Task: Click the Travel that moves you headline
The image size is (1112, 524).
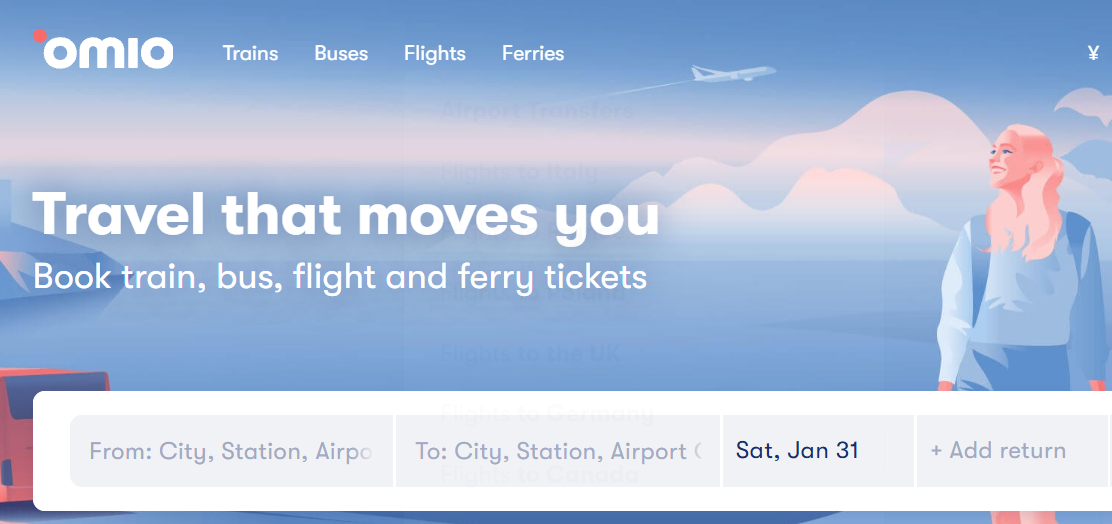Action: [x=346, y=213]
